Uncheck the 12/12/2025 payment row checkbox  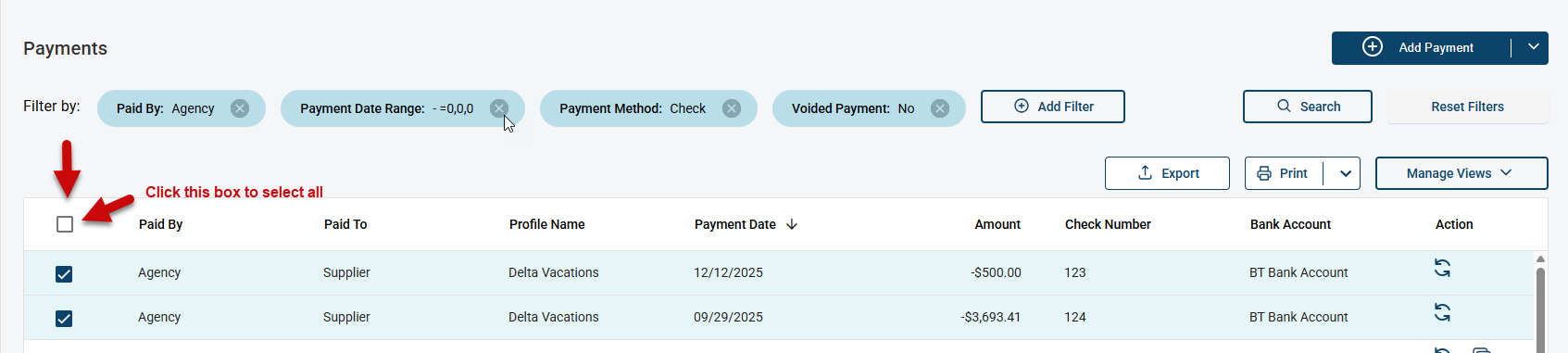pos(64,274)
